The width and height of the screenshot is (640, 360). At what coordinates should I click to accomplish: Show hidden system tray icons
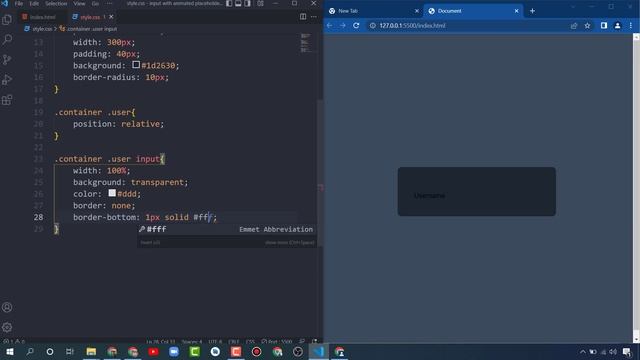[x=582, y=351]
